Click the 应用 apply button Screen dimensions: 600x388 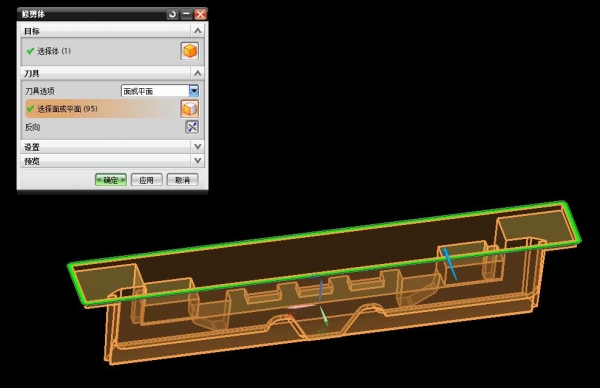pos(147,180)
